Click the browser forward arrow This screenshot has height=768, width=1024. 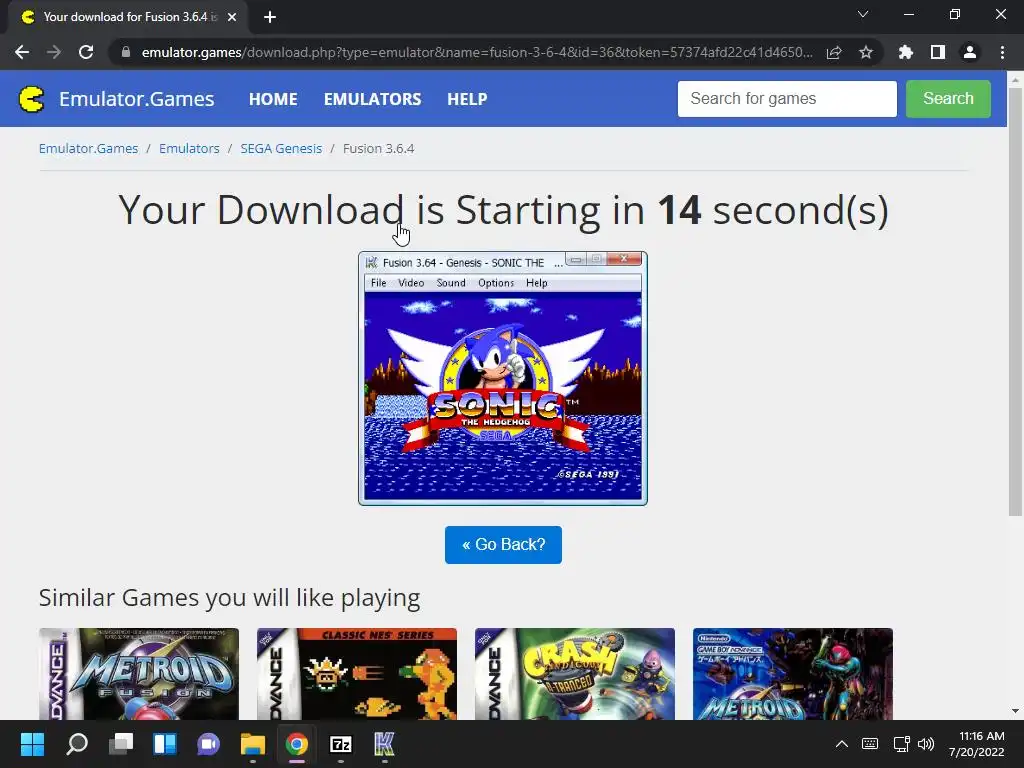pyautogui.click(x=54, y=52)
